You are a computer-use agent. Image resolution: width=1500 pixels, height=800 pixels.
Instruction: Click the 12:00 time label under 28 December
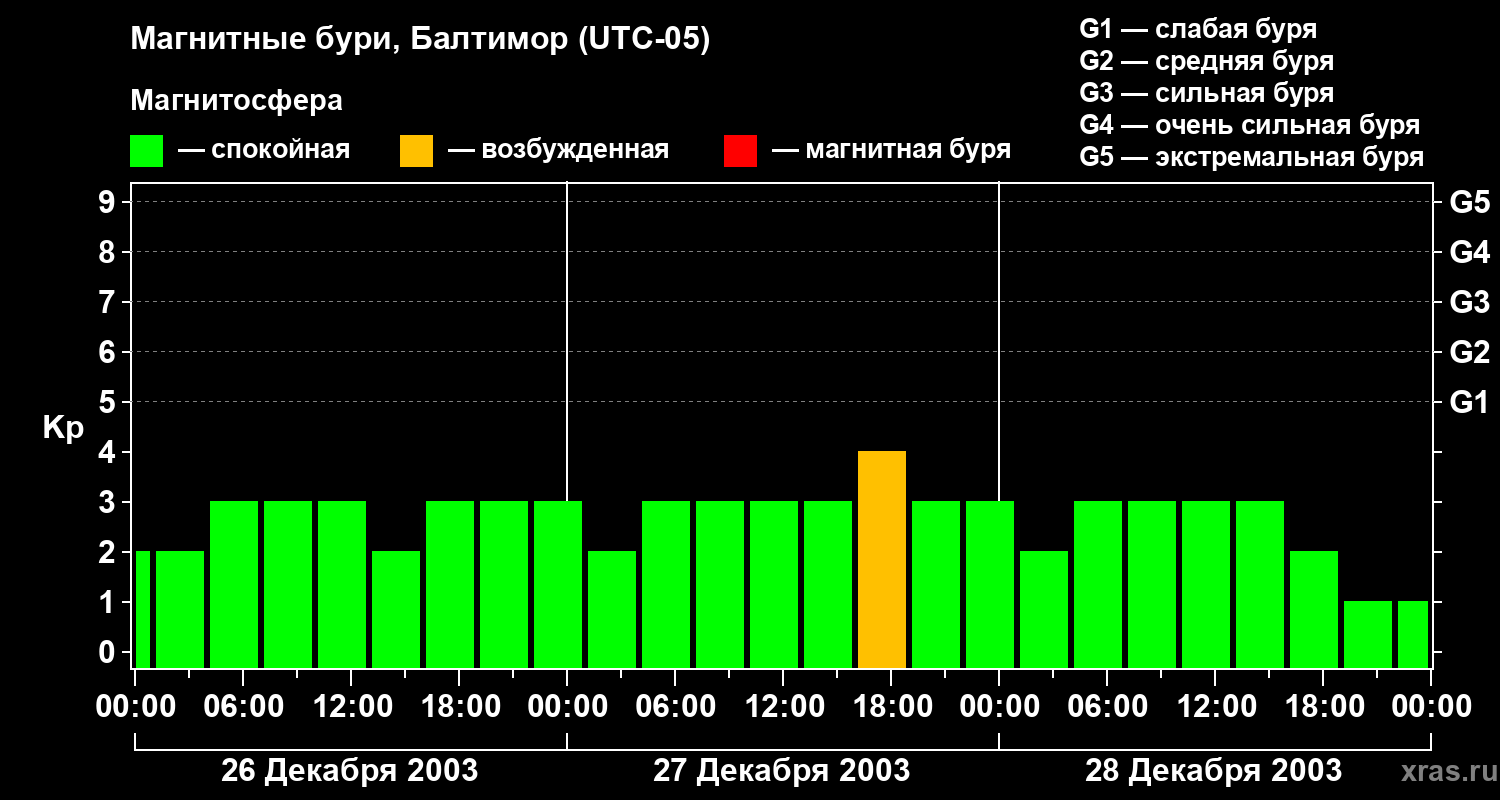click(x=1214, y=706)
